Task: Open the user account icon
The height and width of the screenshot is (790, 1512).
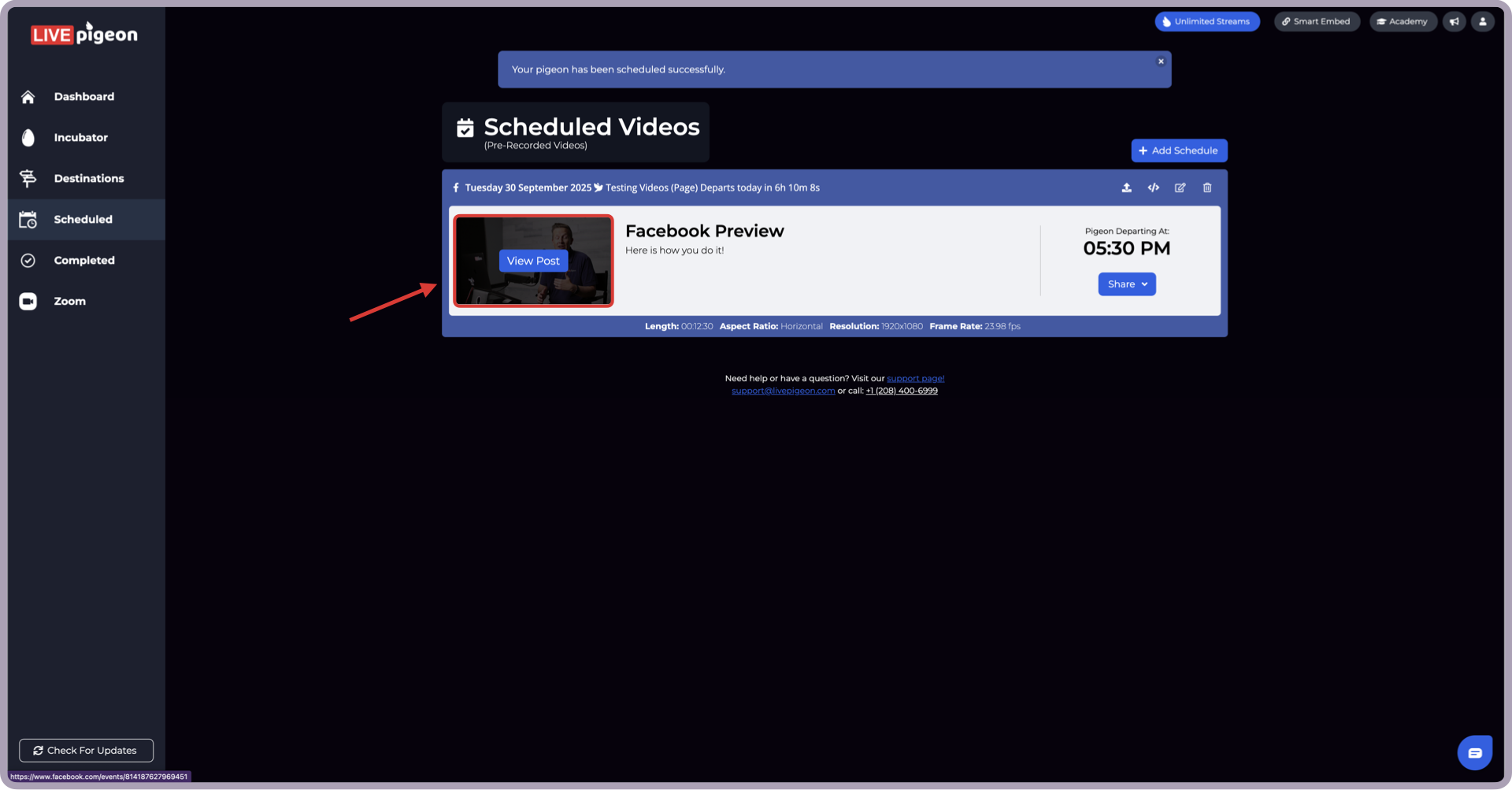Action: pos(1483,21)
